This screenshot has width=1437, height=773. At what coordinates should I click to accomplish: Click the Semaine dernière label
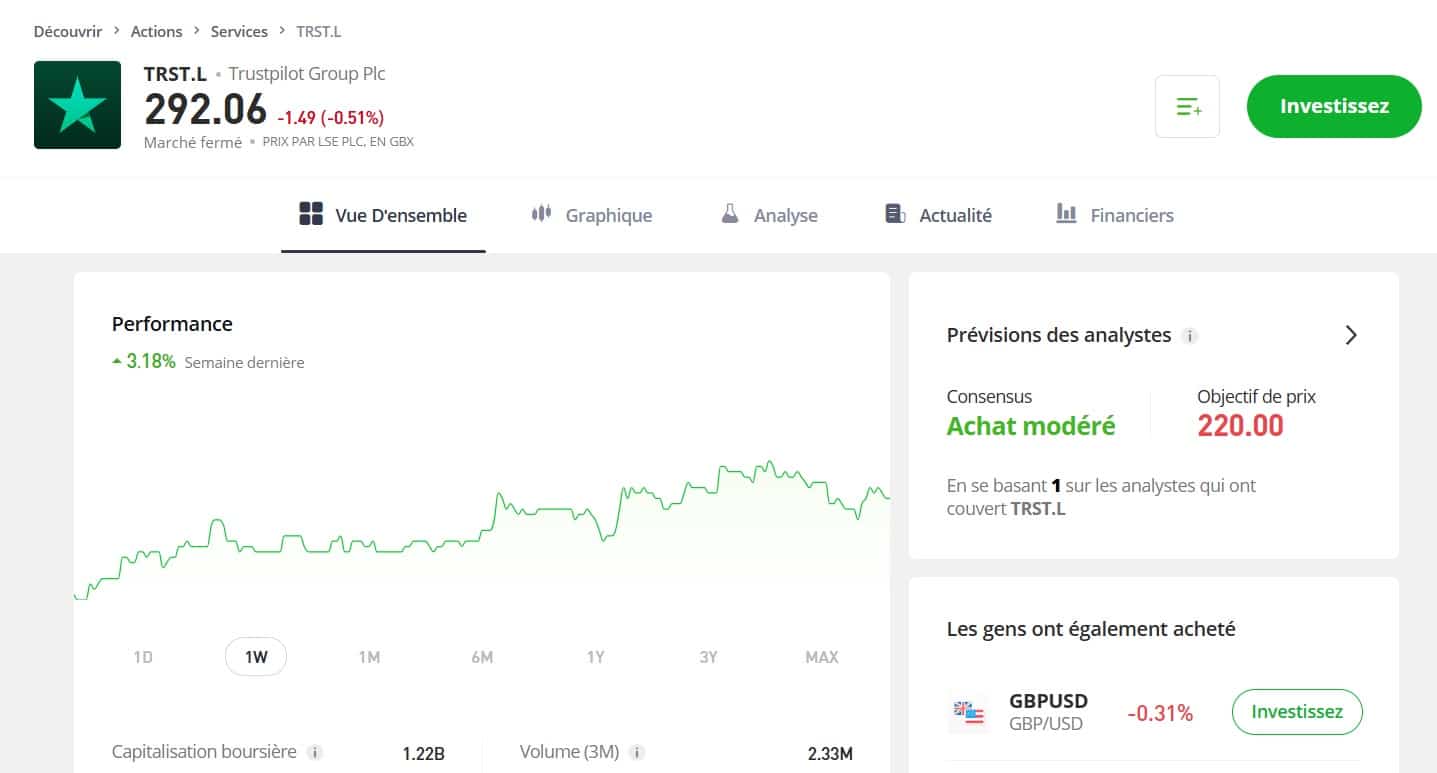point(245,362)
